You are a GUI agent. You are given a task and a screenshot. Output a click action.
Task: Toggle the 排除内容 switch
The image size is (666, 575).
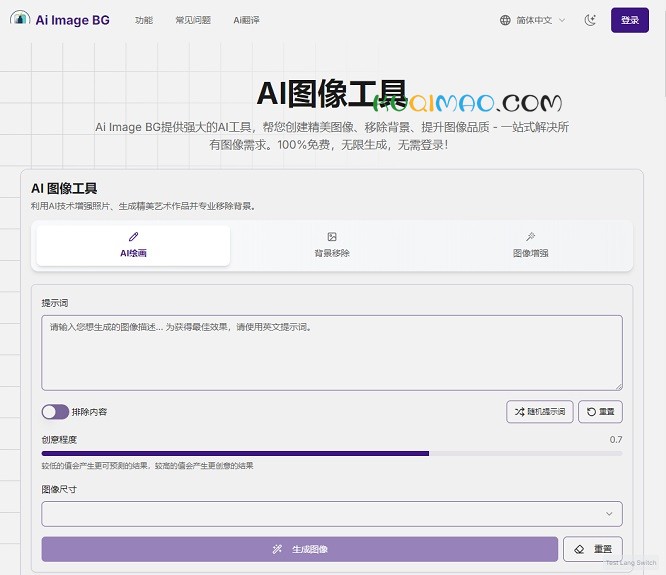coord(55,412)
